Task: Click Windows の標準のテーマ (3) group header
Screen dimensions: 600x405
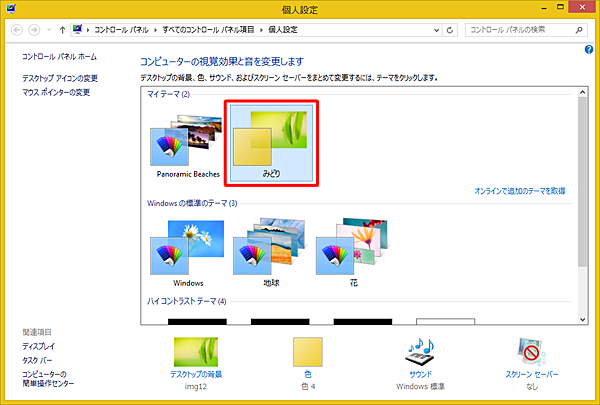Action: 192,203
